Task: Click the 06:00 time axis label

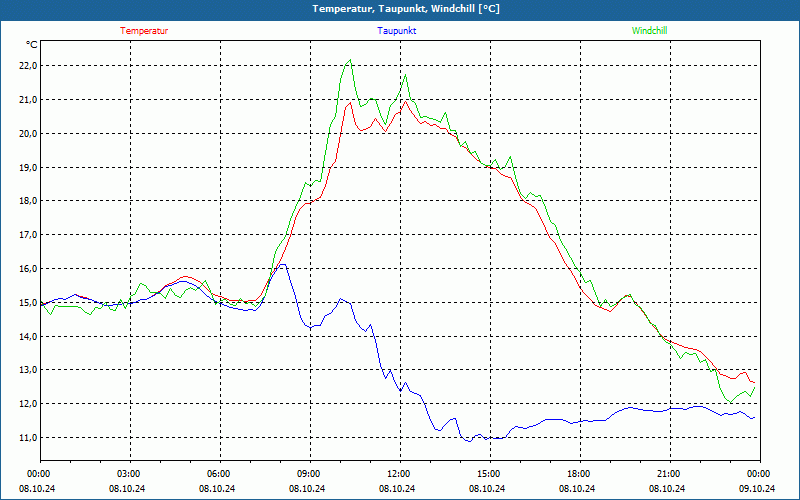Action: (218, 473)
